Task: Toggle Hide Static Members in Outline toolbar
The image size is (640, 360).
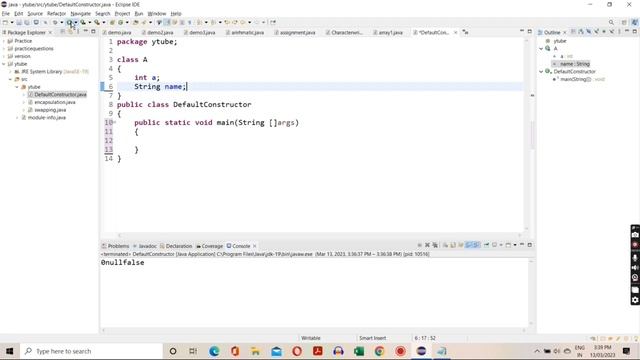Action: [x=596, y=32]
